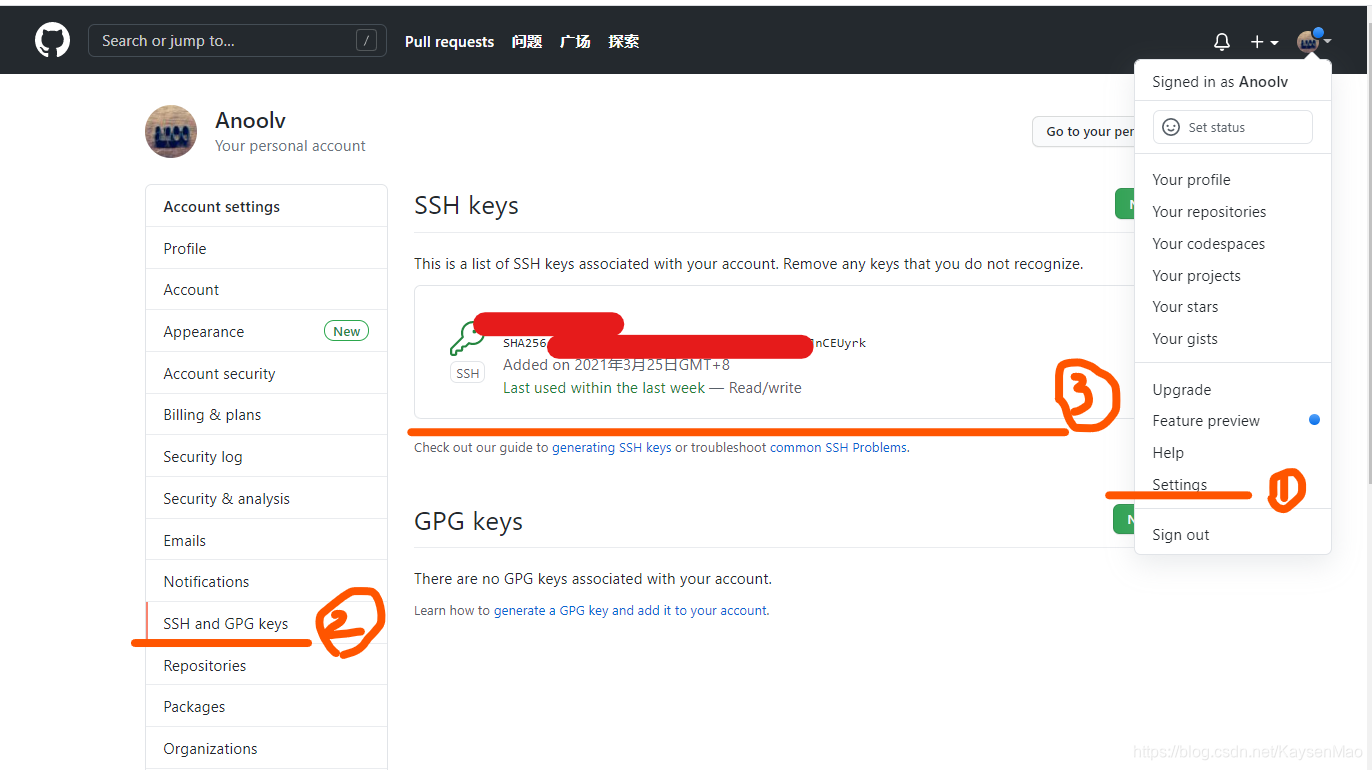1372x770 pixels.
Task: Click the green SSH key icon
Action: coord(467,339)
